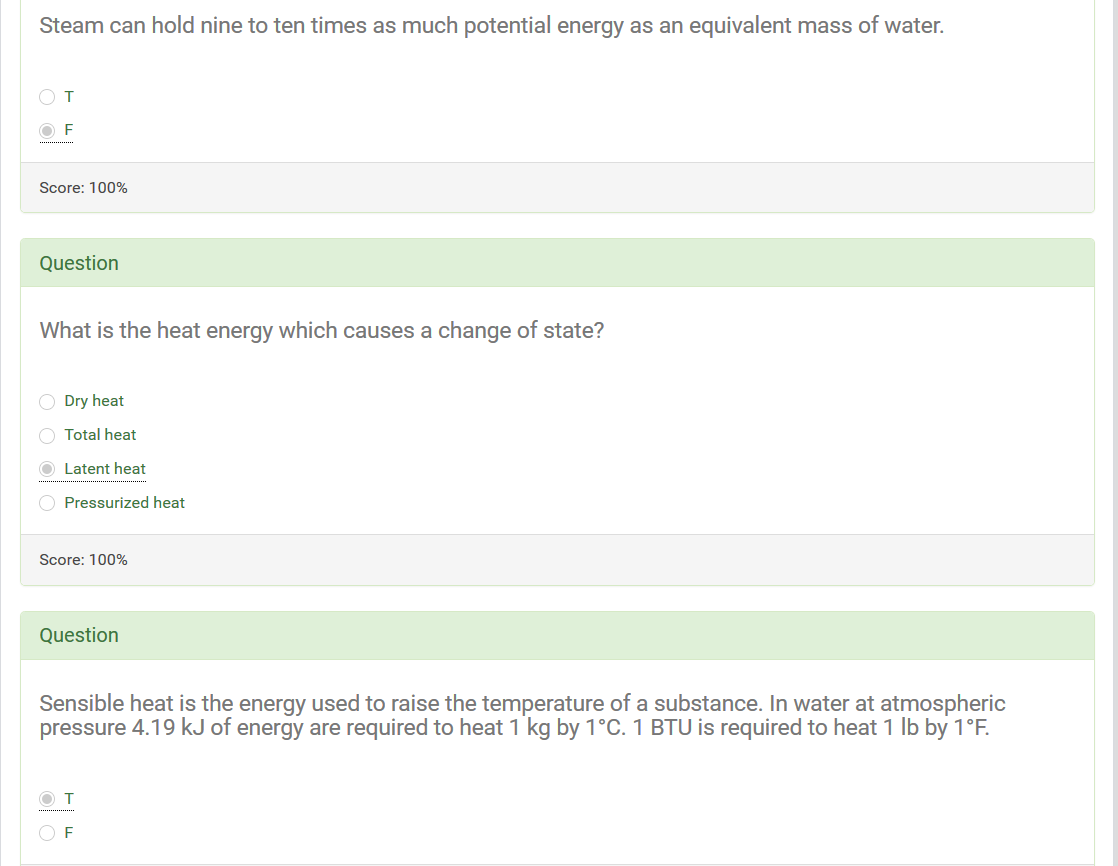
Task: Select the Total heat option
Action: tap(47, 435)
